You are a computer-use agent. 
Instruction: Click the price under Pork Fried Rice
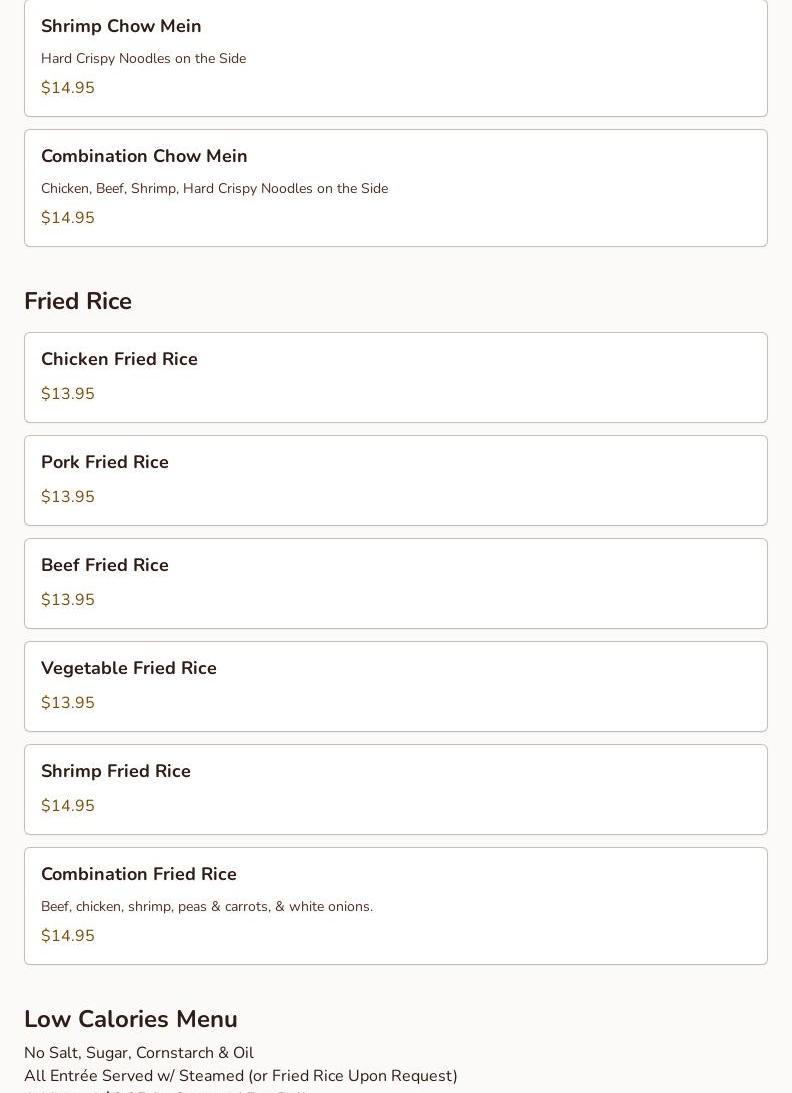point(68,497)
